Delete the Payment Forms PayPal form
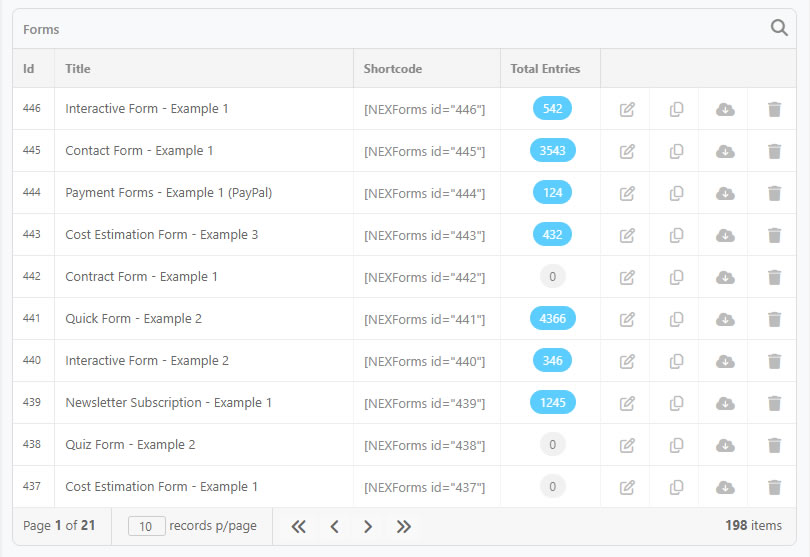This screenshot has width=810, height=557. click(x=774, y=193)
